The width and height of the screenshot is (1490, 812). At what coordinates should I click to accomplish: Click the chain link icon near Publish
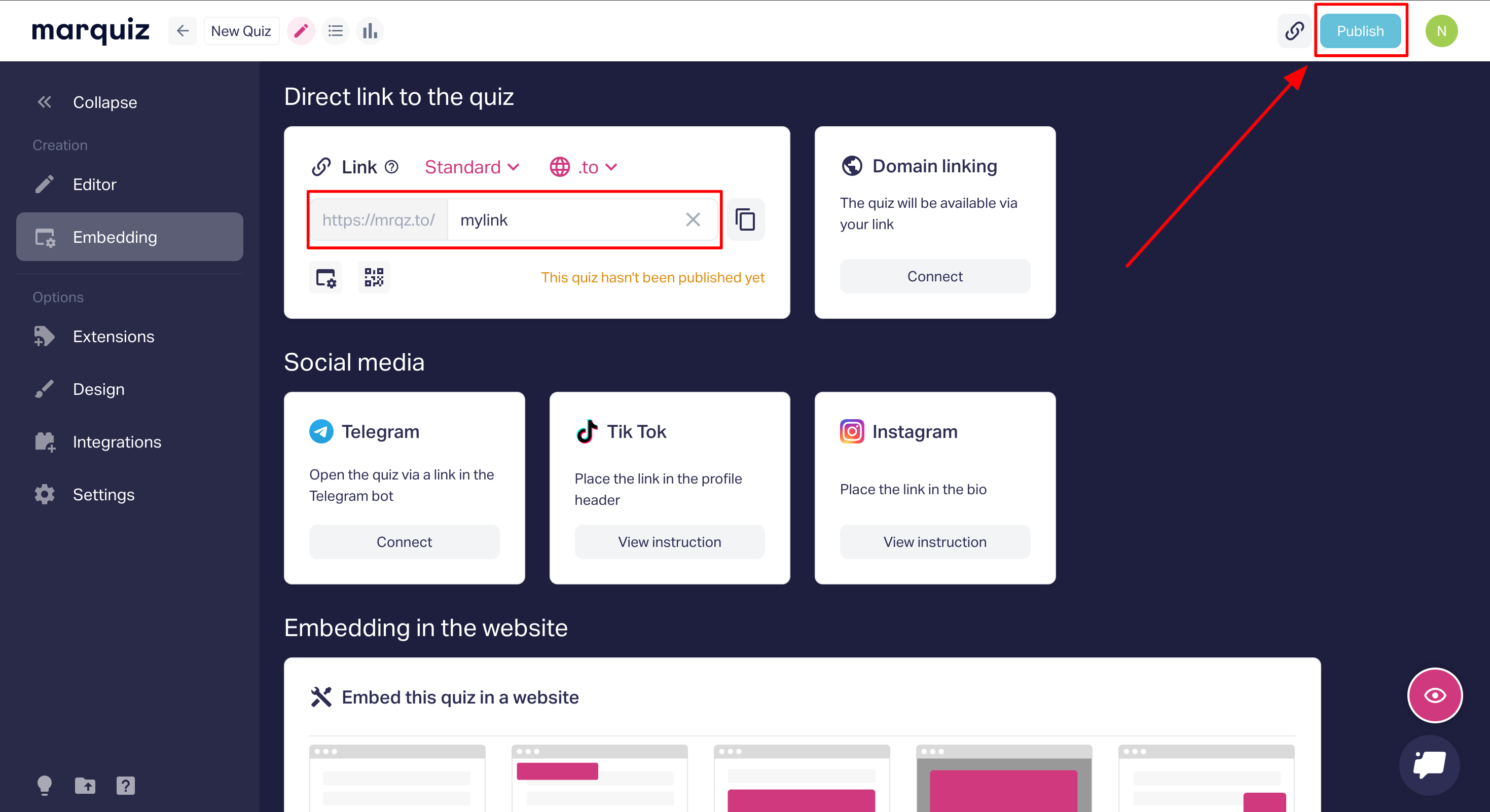pos(1294,30)
